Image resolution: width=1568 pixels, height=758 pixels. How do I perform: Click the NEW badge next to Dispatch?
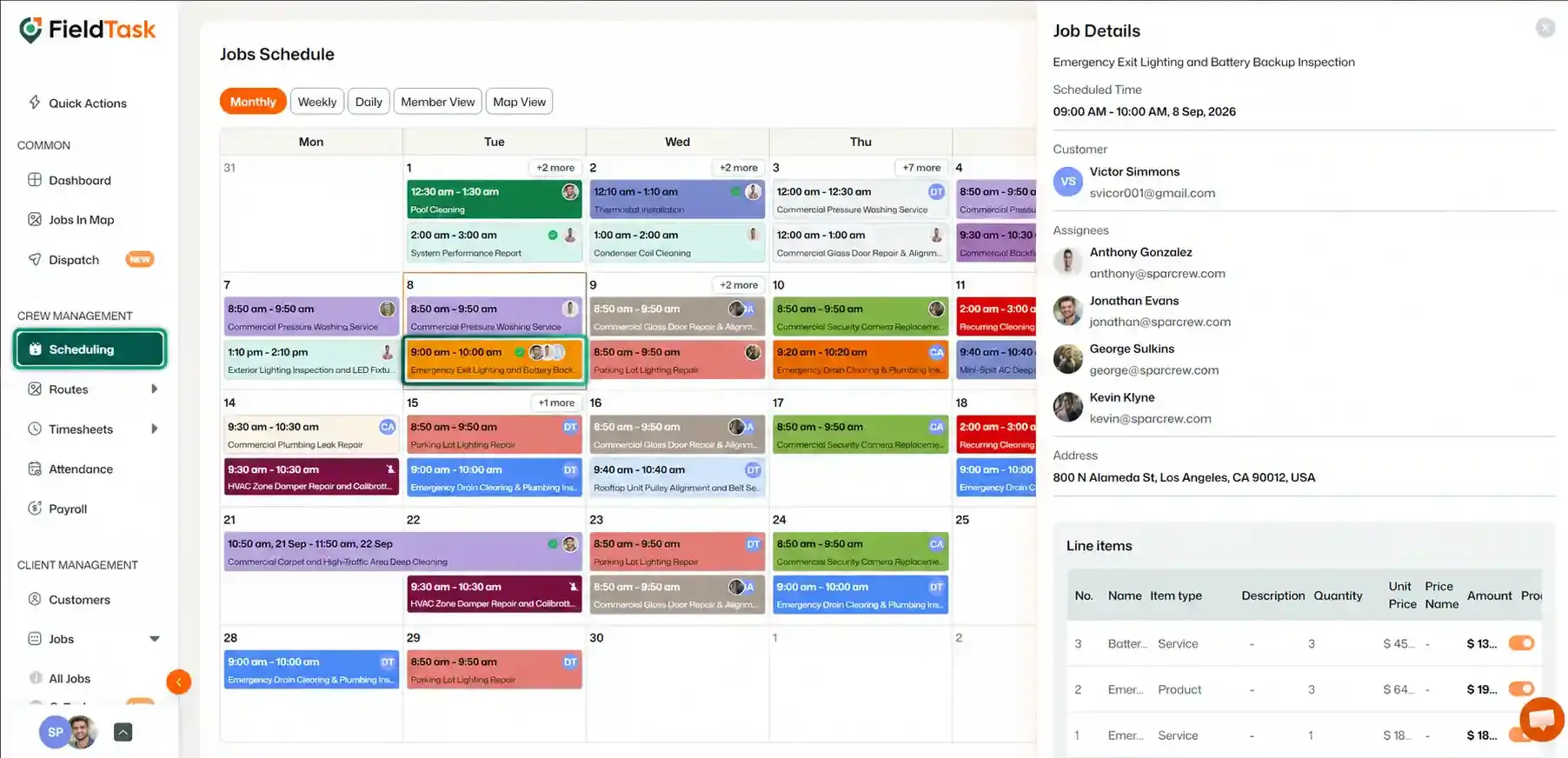tap(140, 259)
